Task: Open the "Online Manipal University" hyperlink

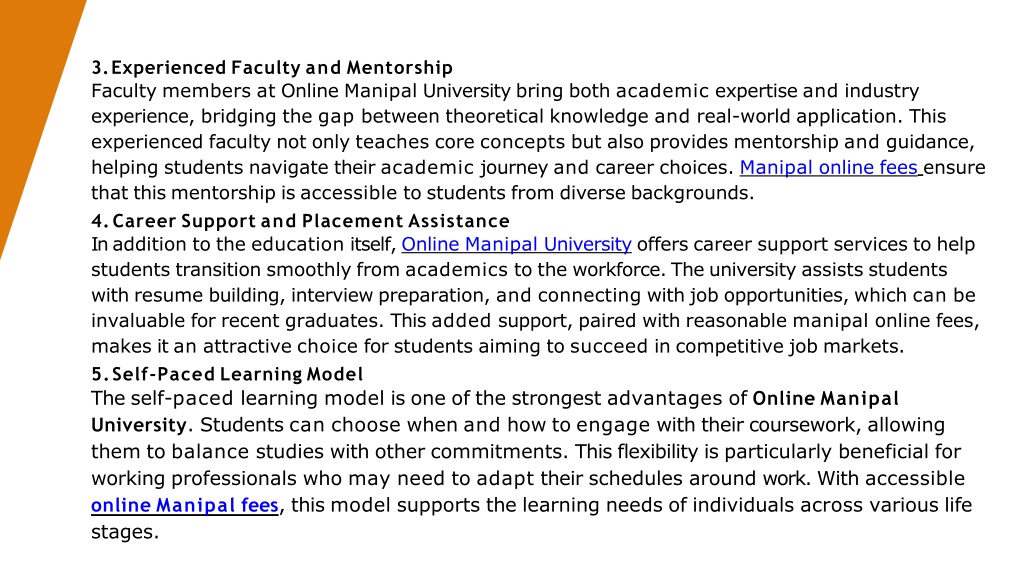Action: [x=516, y=244]
